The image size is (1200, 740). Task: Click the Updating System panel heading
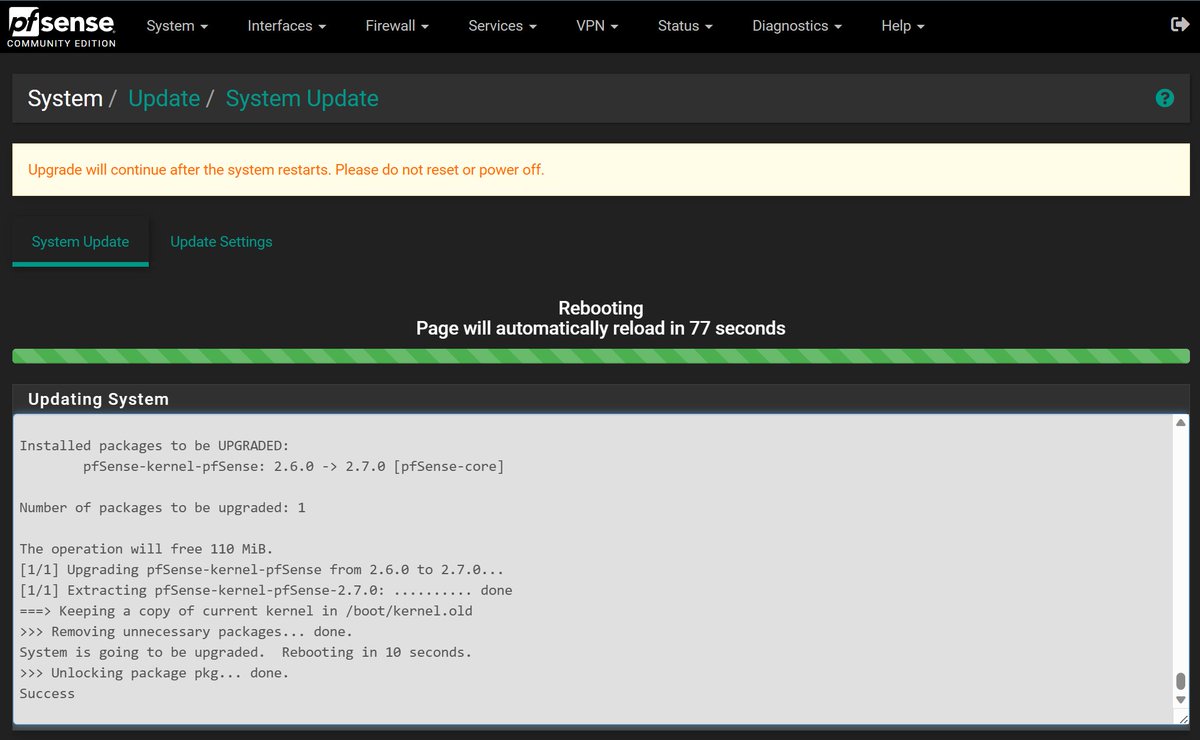pos(98,399)
